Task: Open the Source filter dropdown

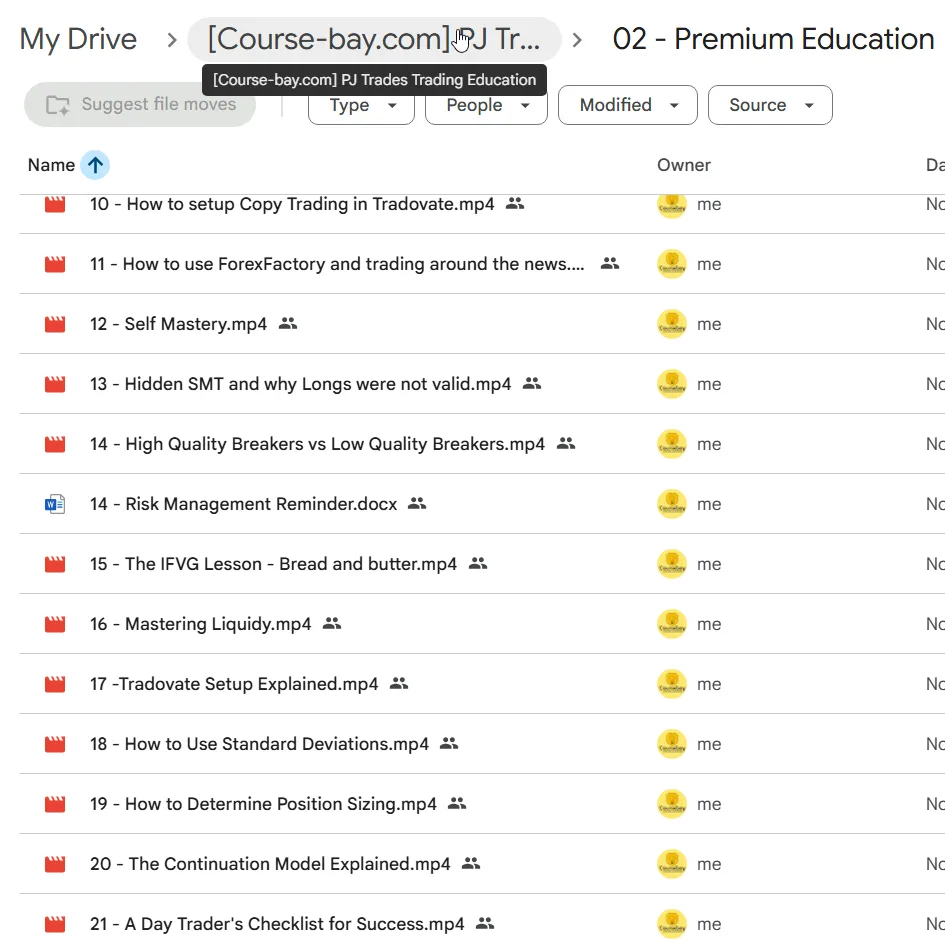Action: [x=770, y=105]
